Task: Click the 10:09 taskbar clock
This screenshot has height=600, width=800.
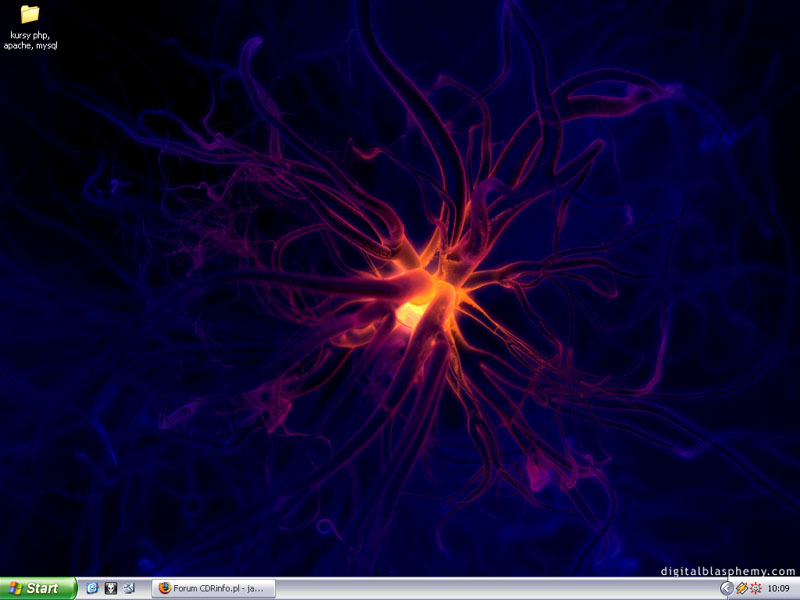Action: coord(778,588)
